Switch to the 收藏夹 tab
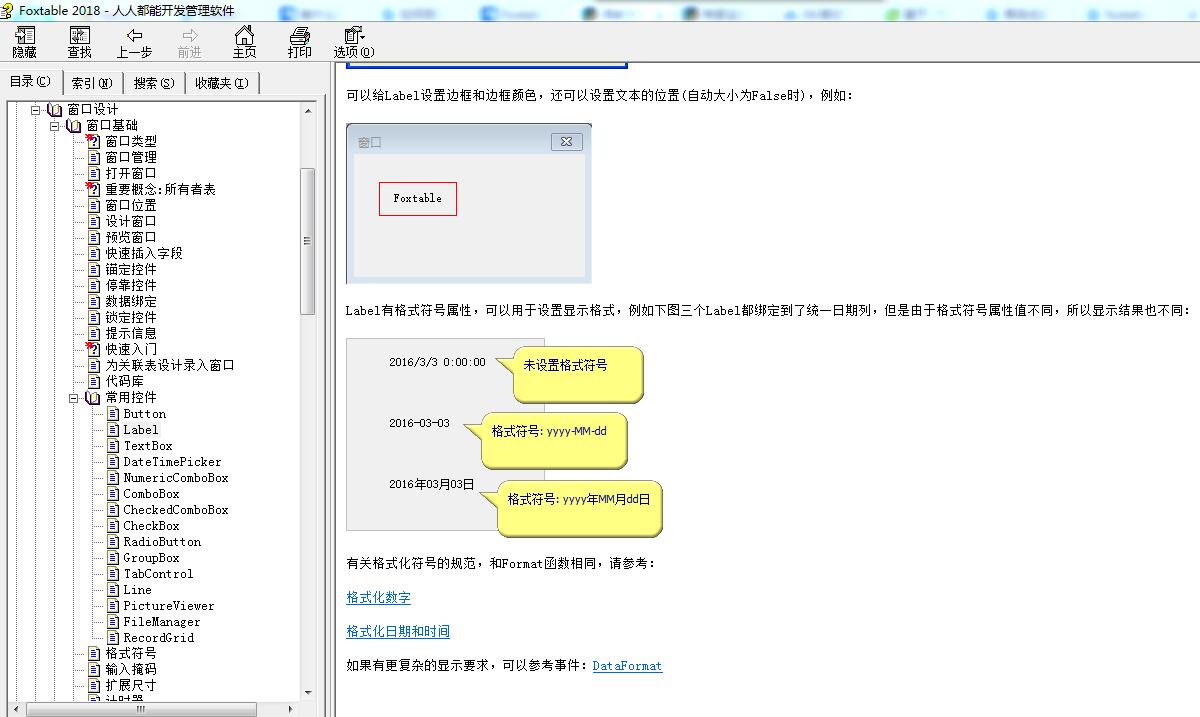 222,83
